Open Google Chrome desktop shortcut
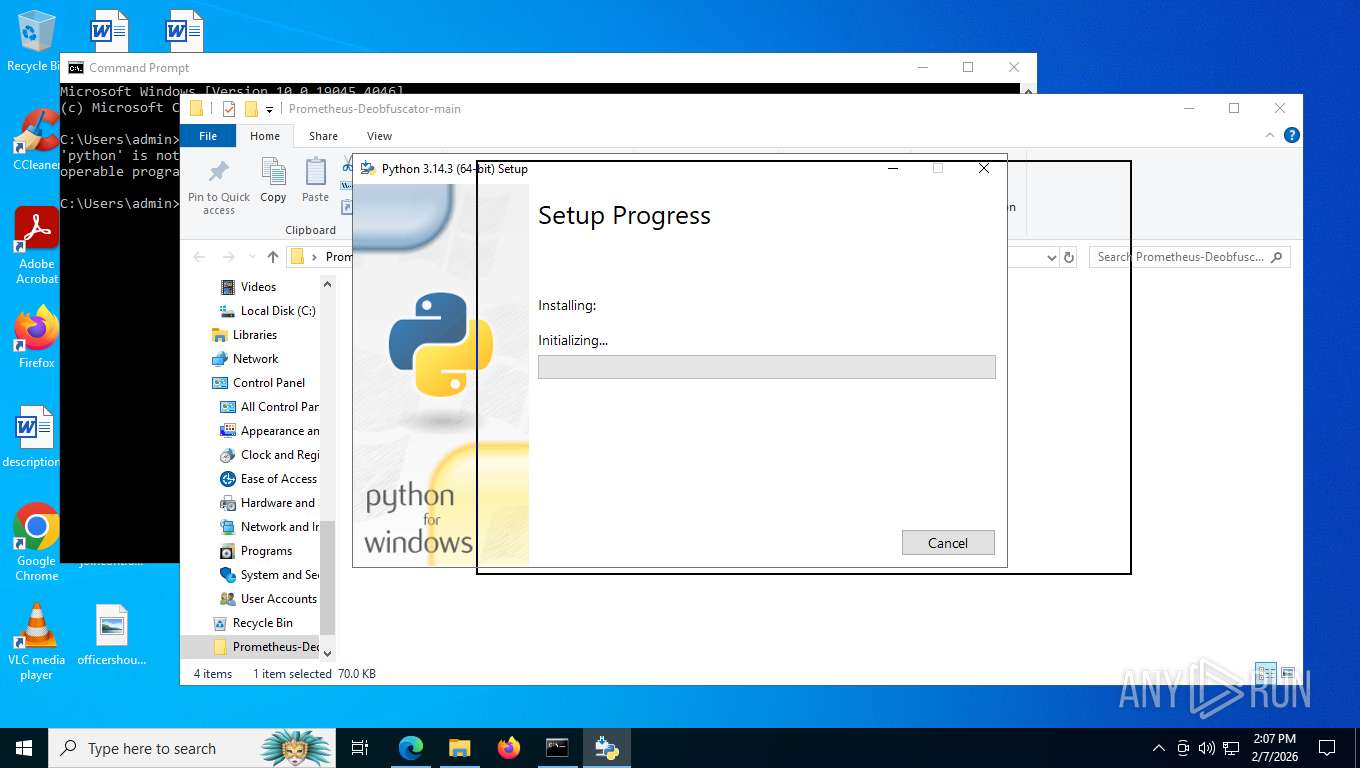 [x=37, y=541]
